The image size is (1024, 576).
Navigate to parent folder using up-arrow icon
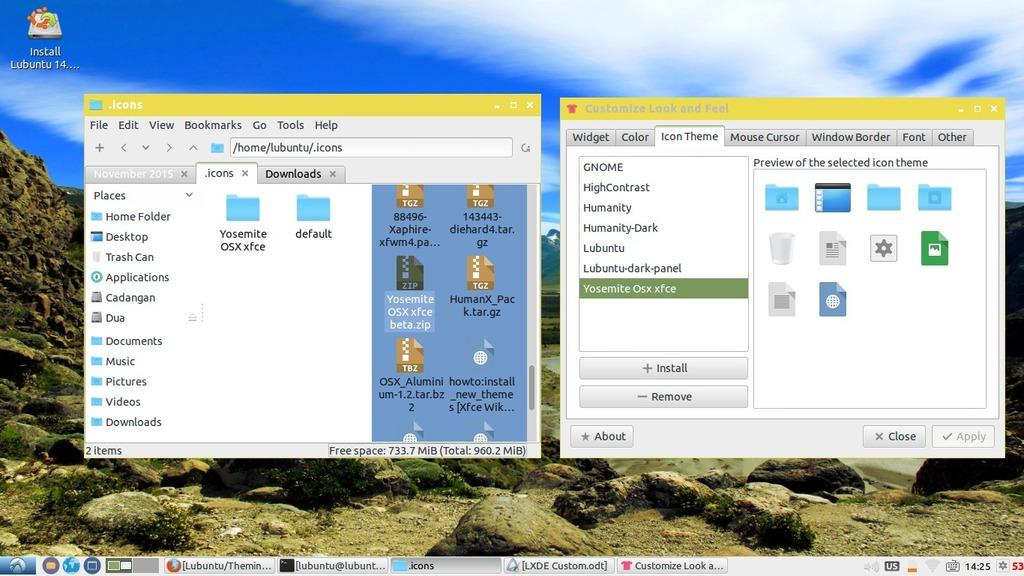click(x=194, y=147)
